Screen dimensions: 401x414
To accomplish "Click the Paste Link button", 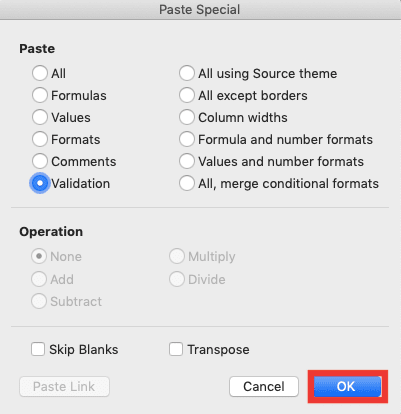I will pyautogui.click(x=64, y=386).
